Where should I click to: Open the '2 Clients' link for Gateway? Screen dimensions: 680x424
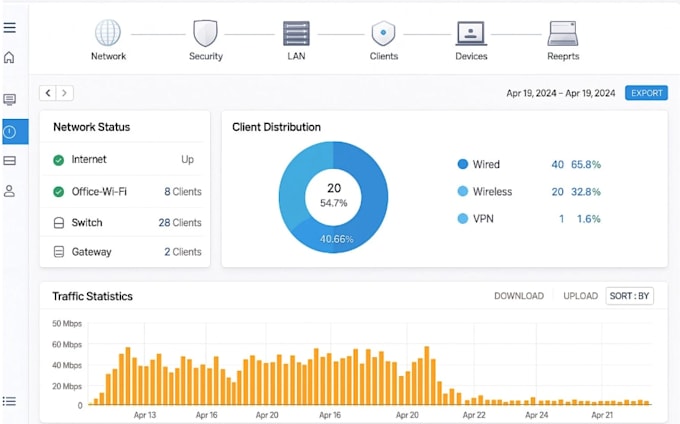pos(183,252)
